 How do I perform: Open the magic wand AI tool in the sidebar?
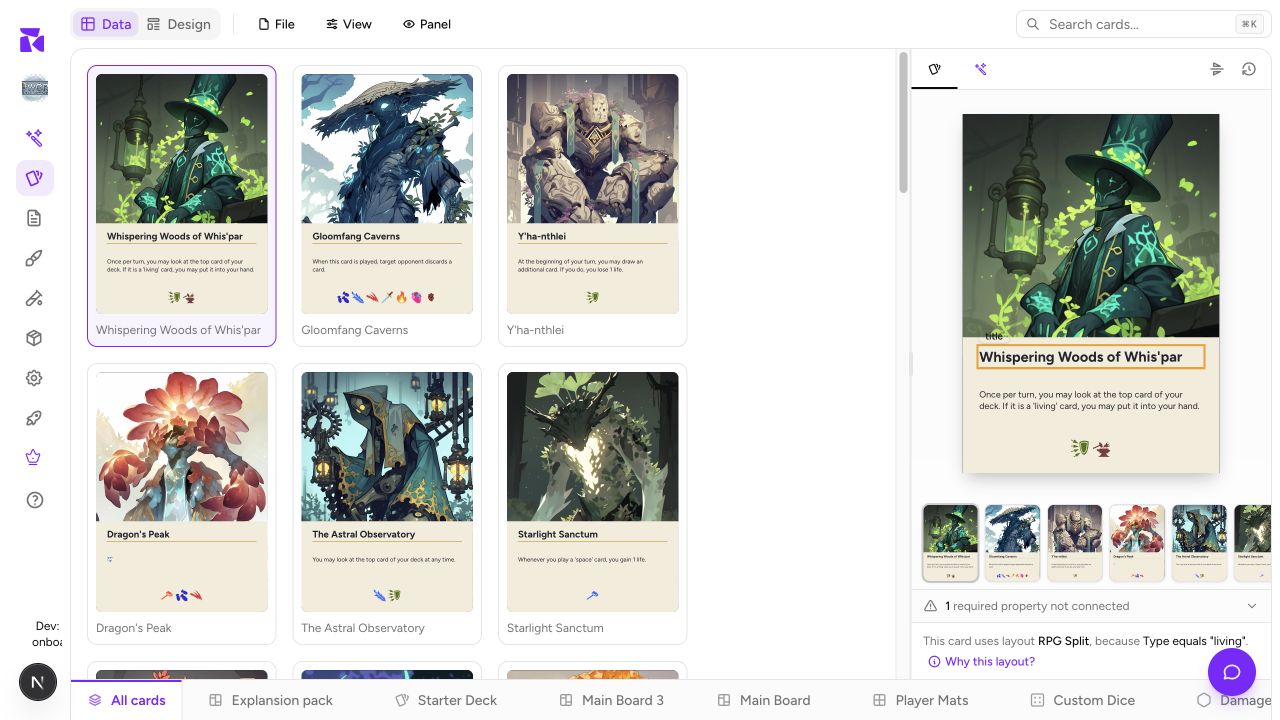pos(35,138)
